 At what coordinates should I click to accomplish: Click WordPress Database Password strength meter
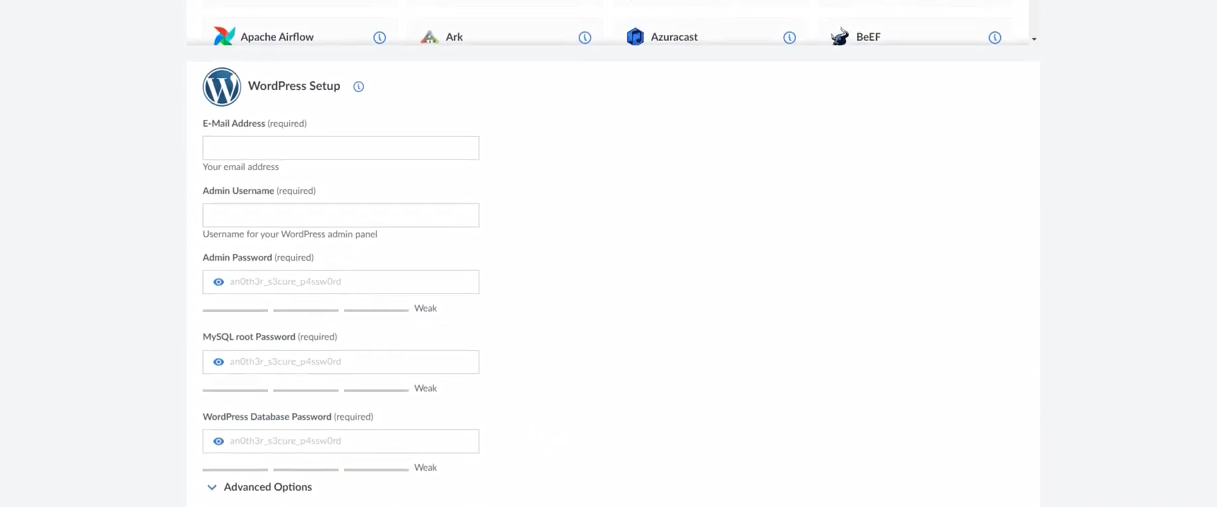tap(306, 469)
